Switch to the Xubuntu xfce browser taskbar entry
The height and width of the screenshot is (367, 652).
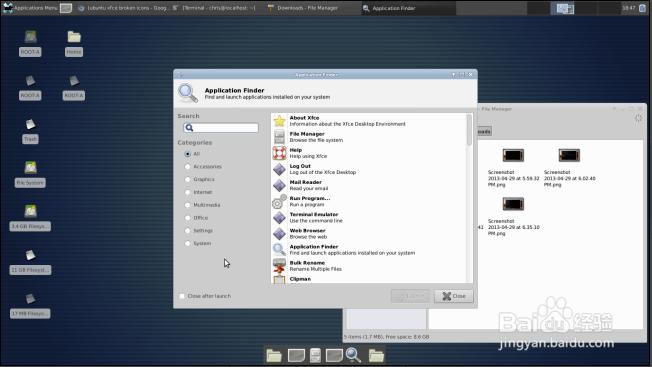click(x=123, y=8)
